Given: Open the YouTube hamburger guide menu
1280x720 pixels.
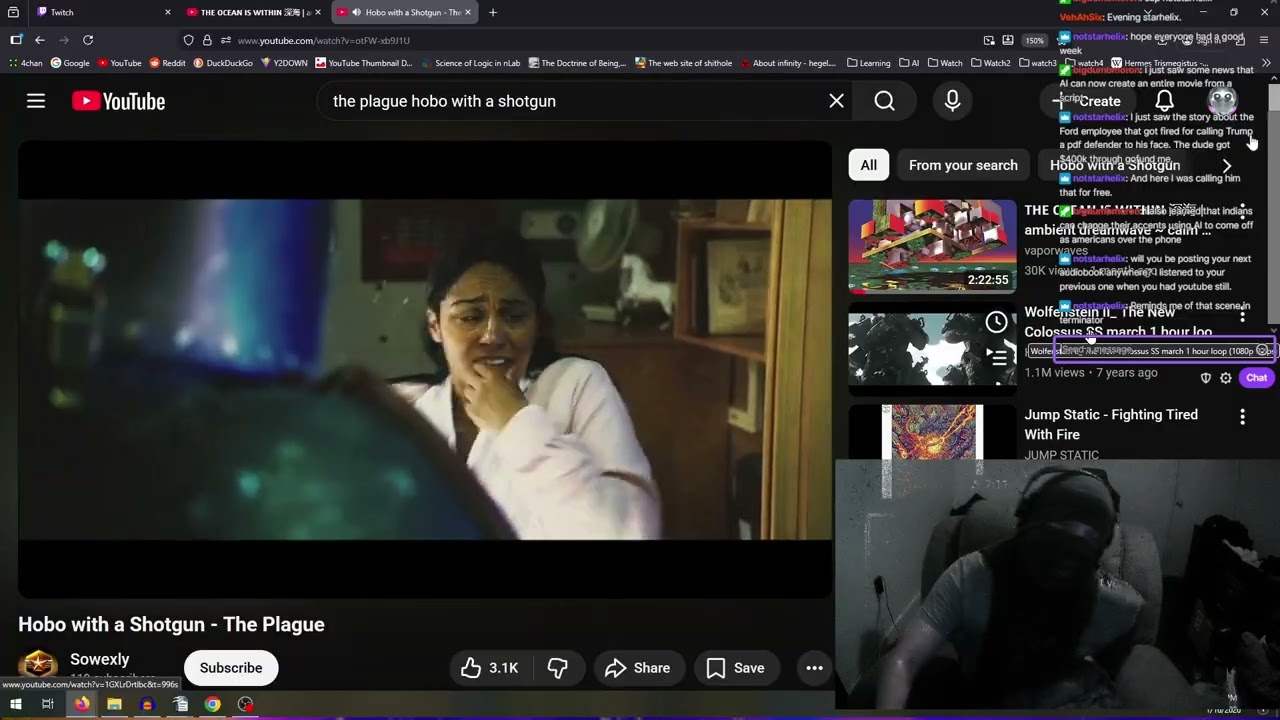Looking at the screenshot, I should pos(36,101).
